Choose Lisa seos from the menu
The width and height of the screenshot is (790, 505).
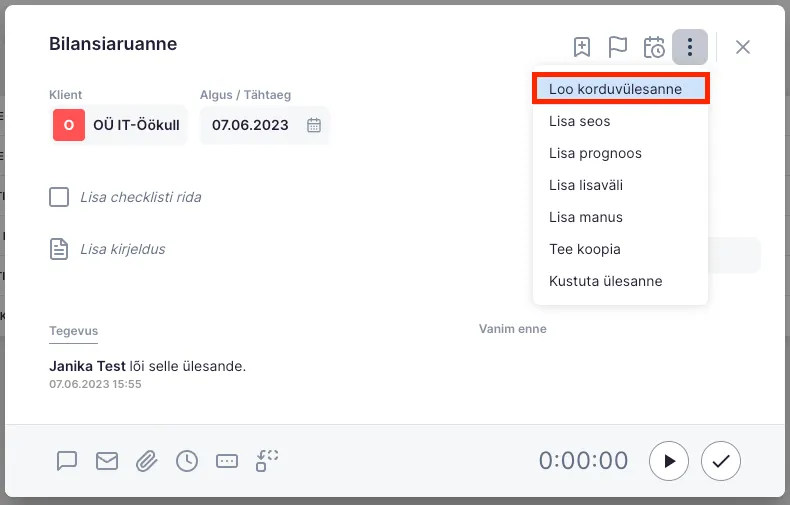(x=580, y=121)
